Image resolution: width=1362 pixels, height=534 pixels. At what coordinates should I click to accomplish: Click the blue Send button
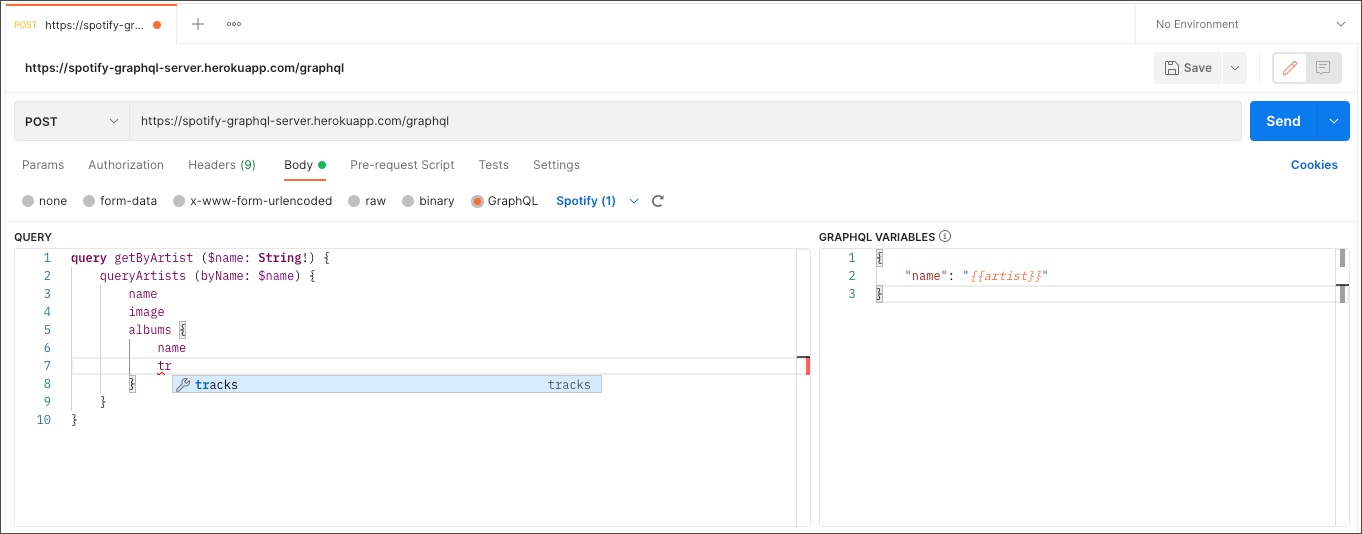click(1283, 121)
